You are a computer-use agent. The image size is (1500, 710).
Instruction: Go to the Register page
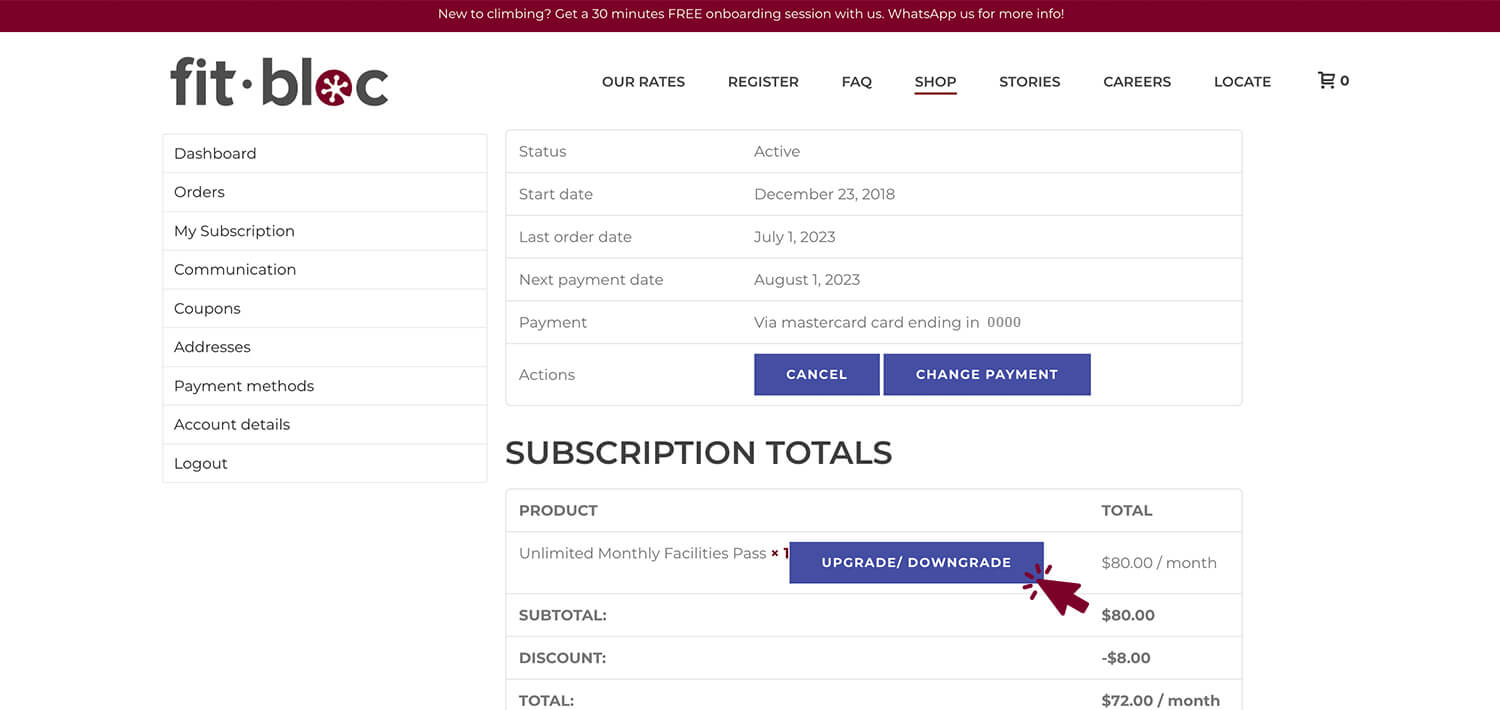click(763, 82)
